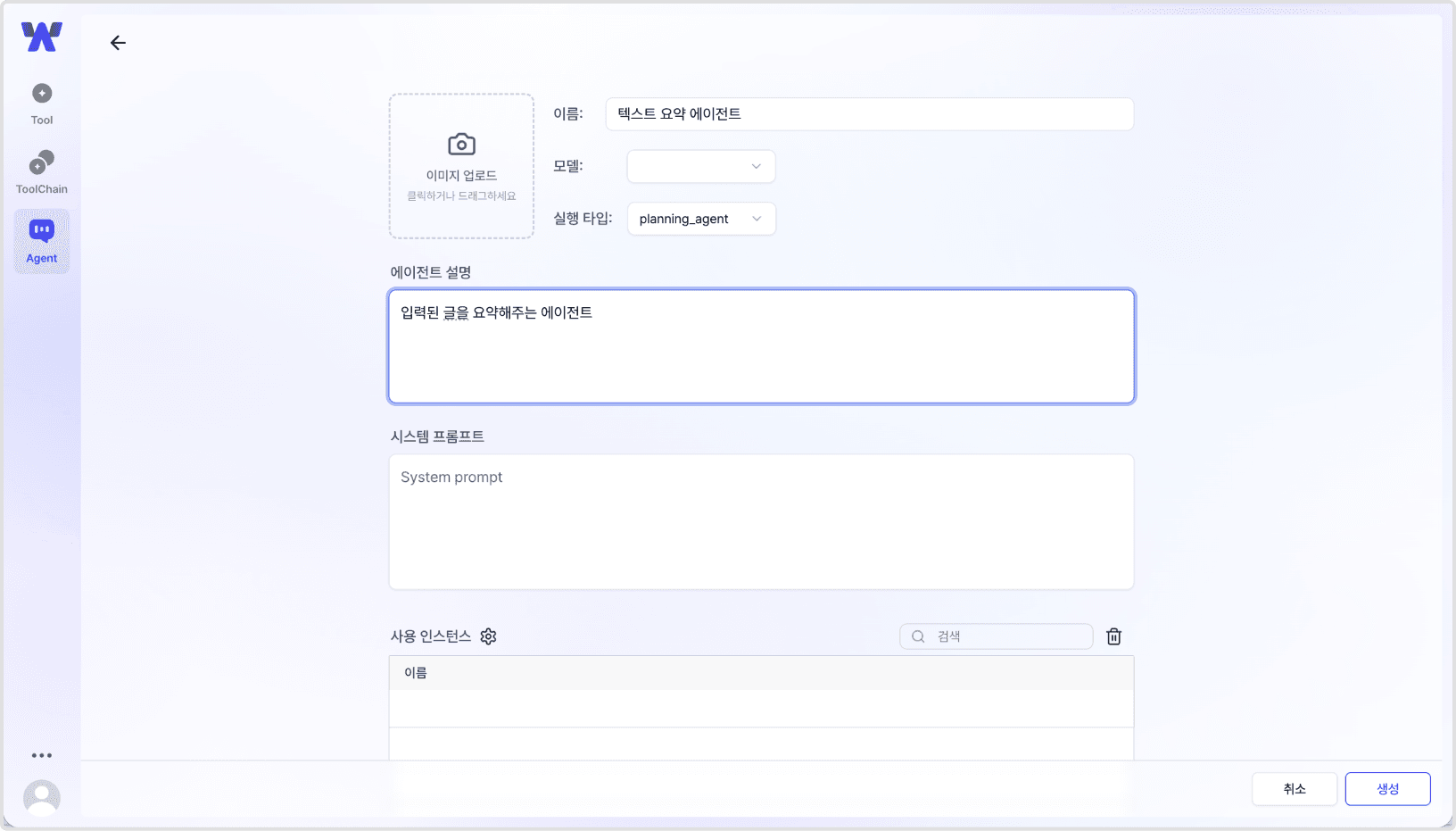This screenshot has width=1456, height=831.
Task: Open the camera image upload area
Action: pos(460,166)
